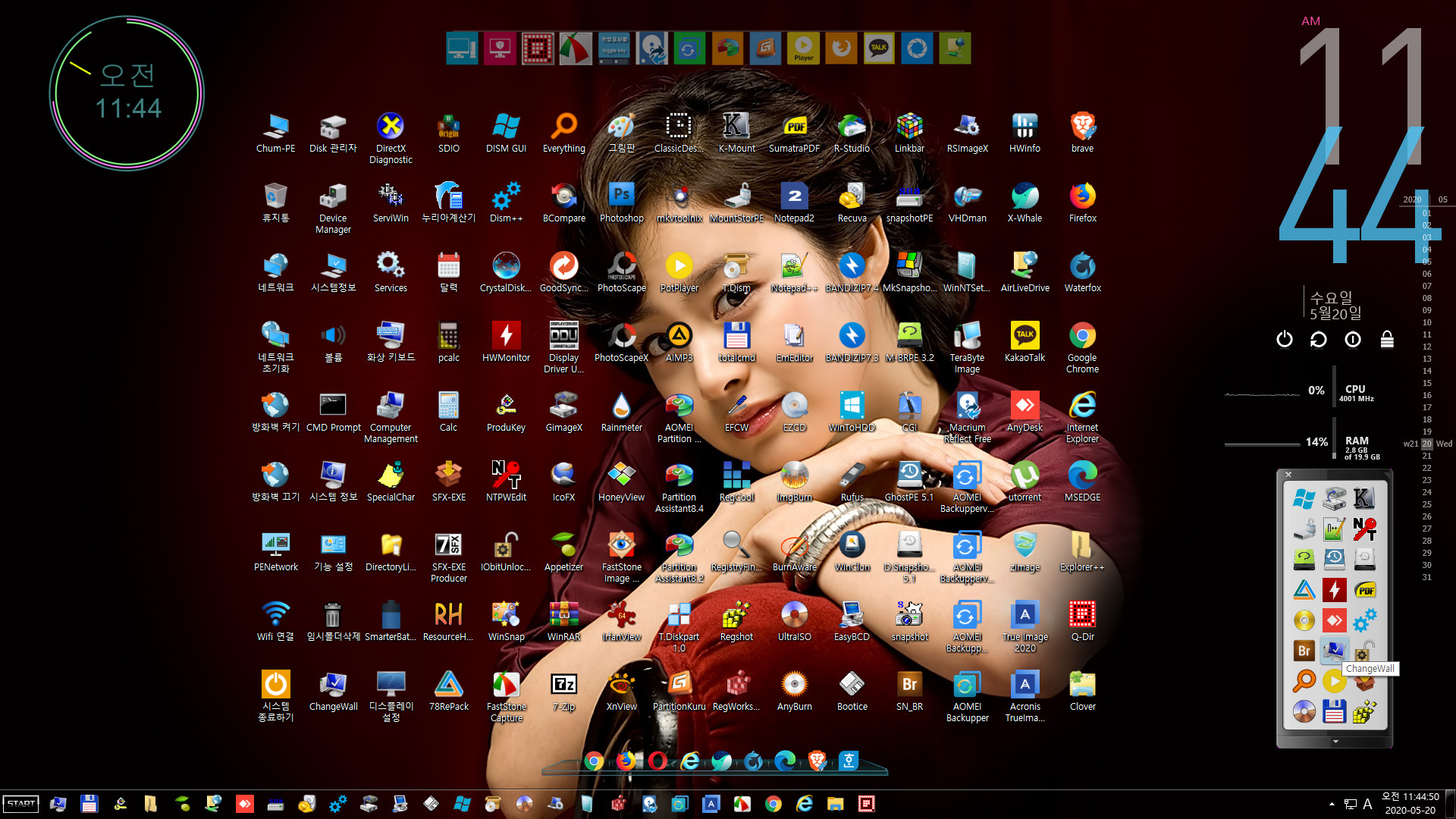Open Chrome icon on taskbar
Screen dimensions: 1456x819
pos(773,803)
